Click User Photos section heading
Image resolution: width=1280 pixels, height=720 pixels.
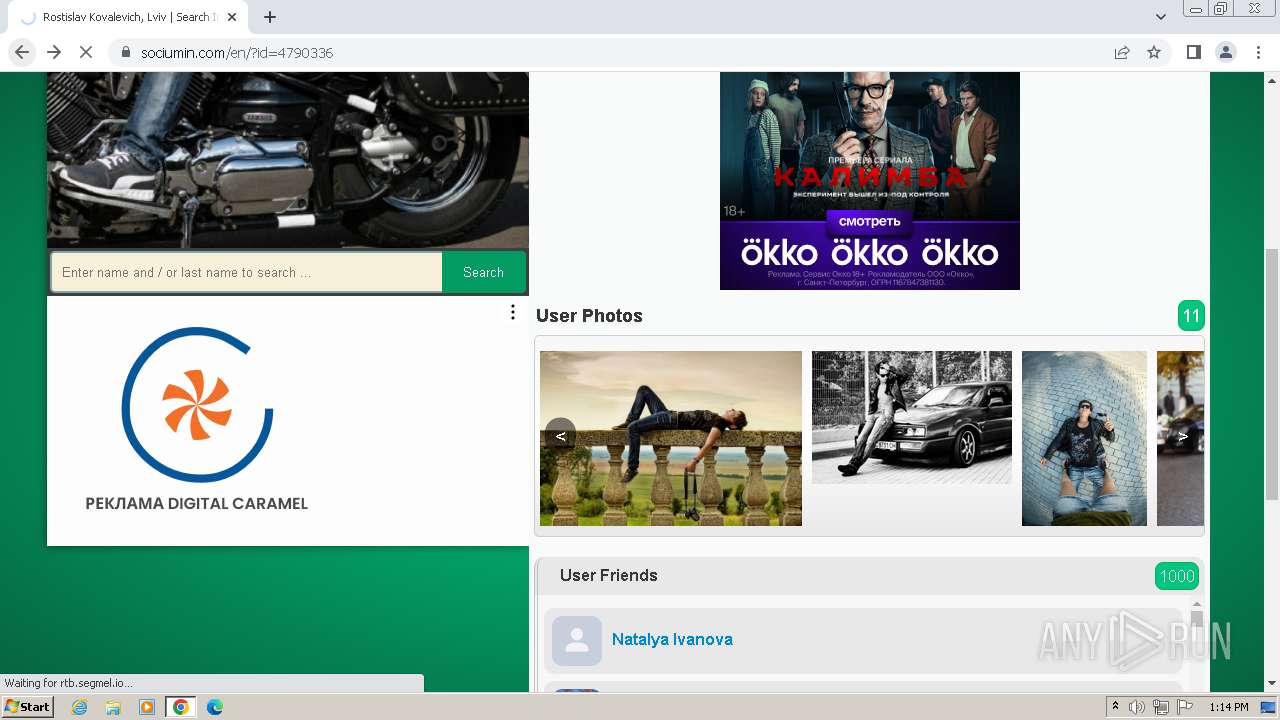(x=589, y=316)
